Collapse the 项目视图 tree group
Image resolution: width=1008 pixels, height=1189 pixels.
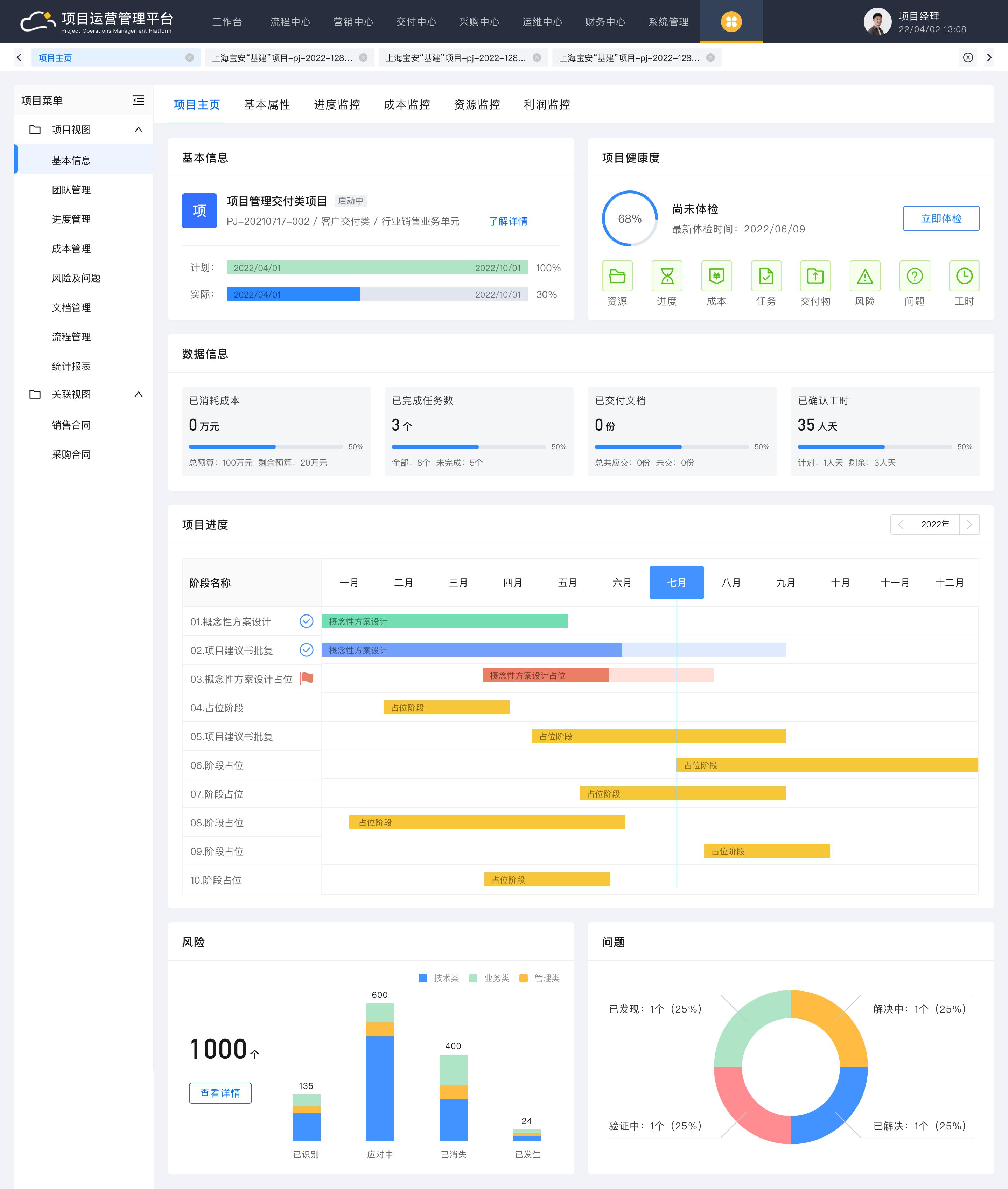coord(138,130)
